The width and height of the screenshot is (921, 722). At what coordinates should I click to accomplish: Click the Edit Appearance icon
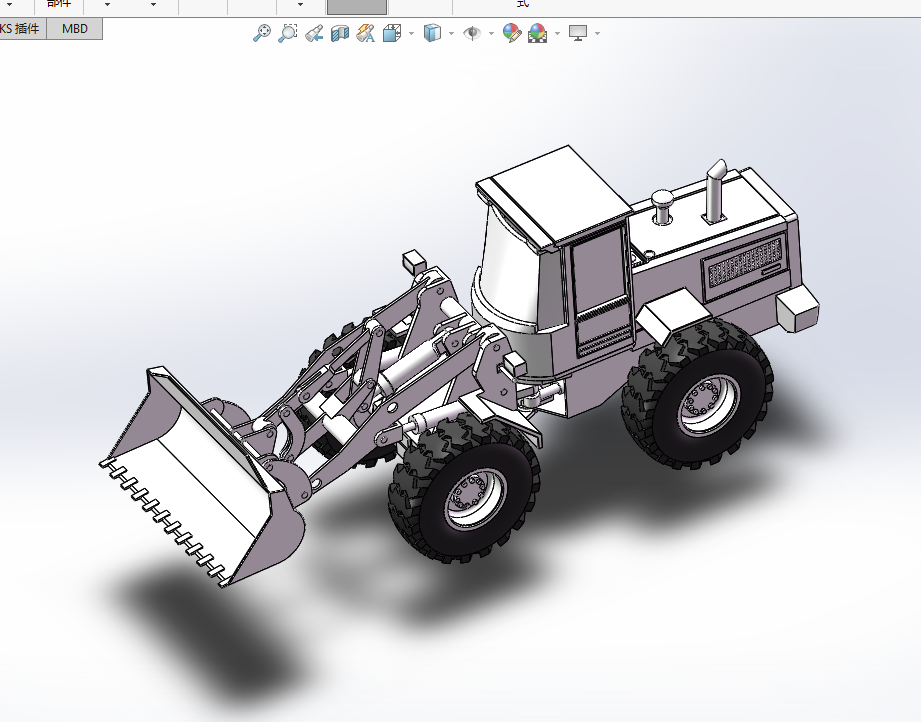pos(512,33)
